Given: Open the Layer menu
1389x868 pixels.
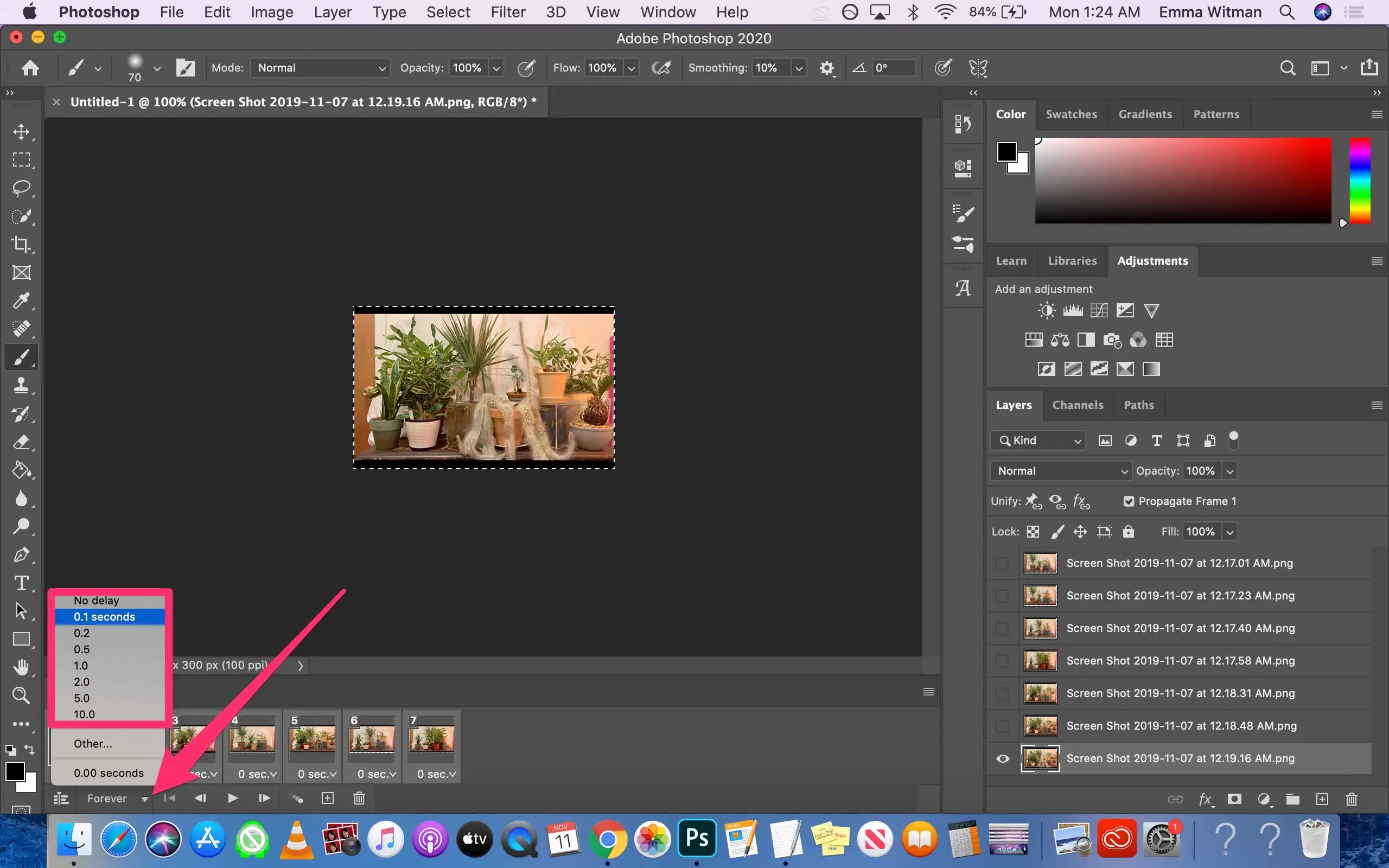Looking at the screenshot, I should pos(332,12).
